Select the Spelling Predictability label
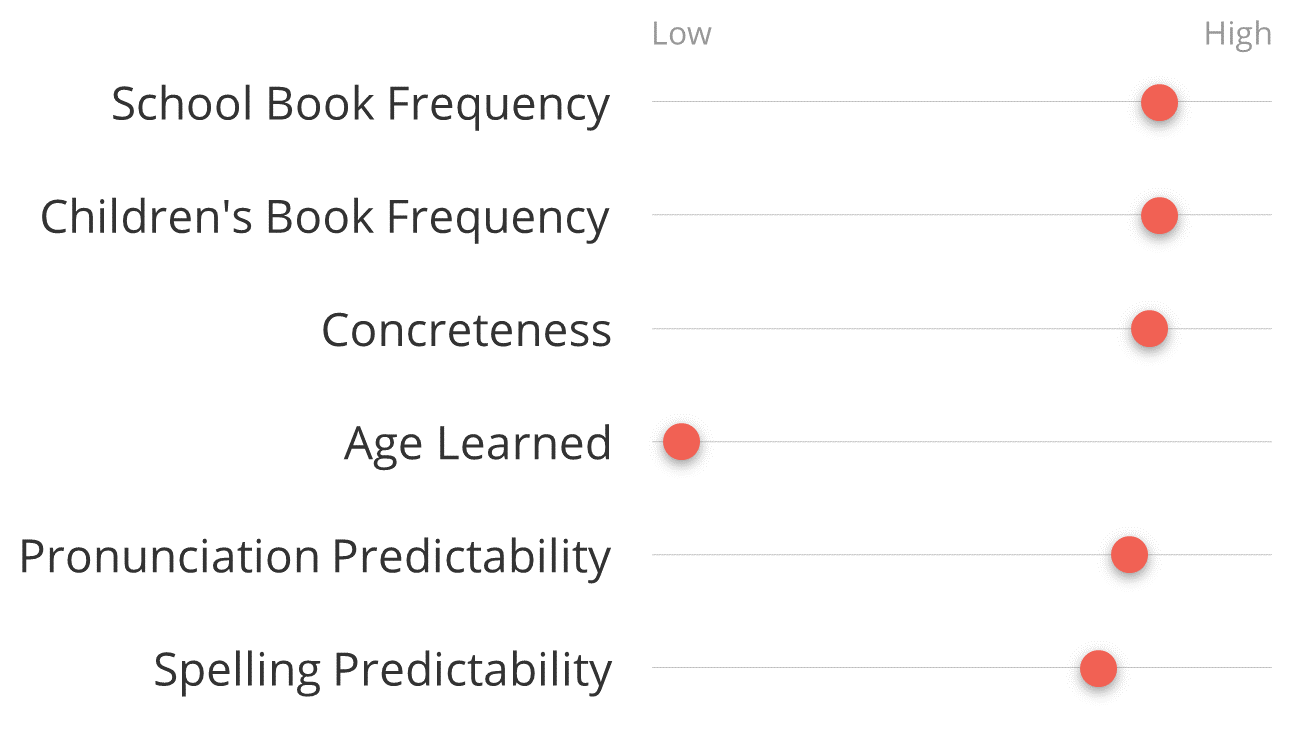 tap(382, 669)
